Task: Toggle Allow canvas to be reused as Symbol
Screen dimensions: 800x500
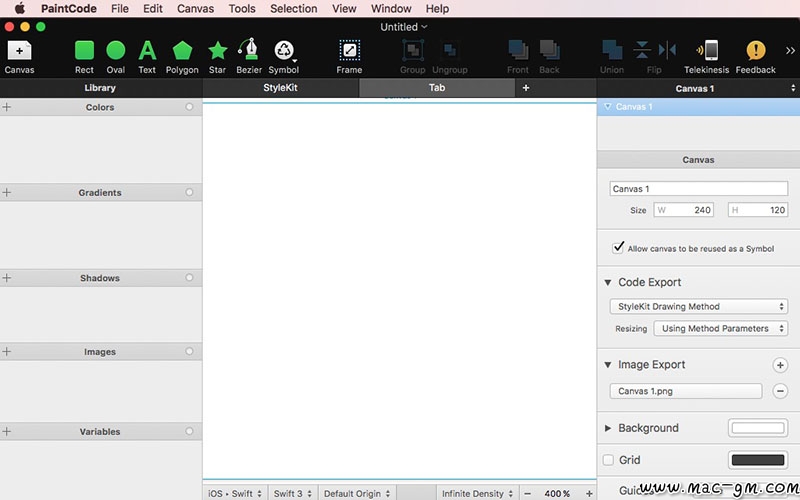Action: (x=618, y=247)
